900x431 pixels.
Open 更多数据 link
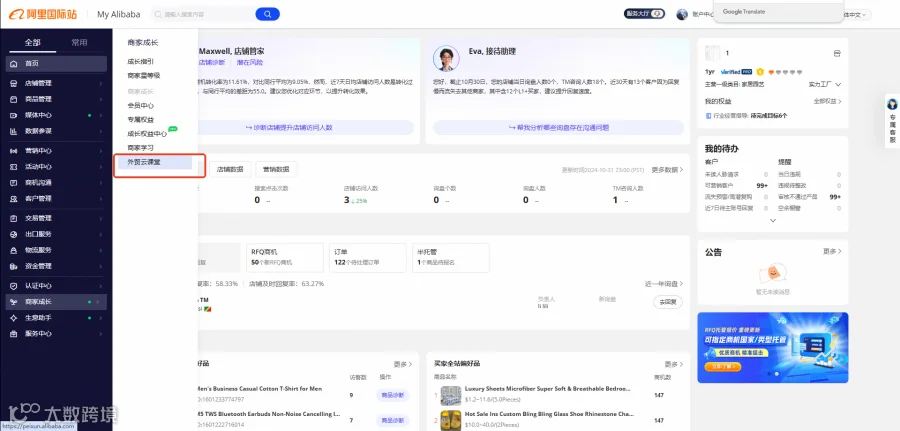667,170
